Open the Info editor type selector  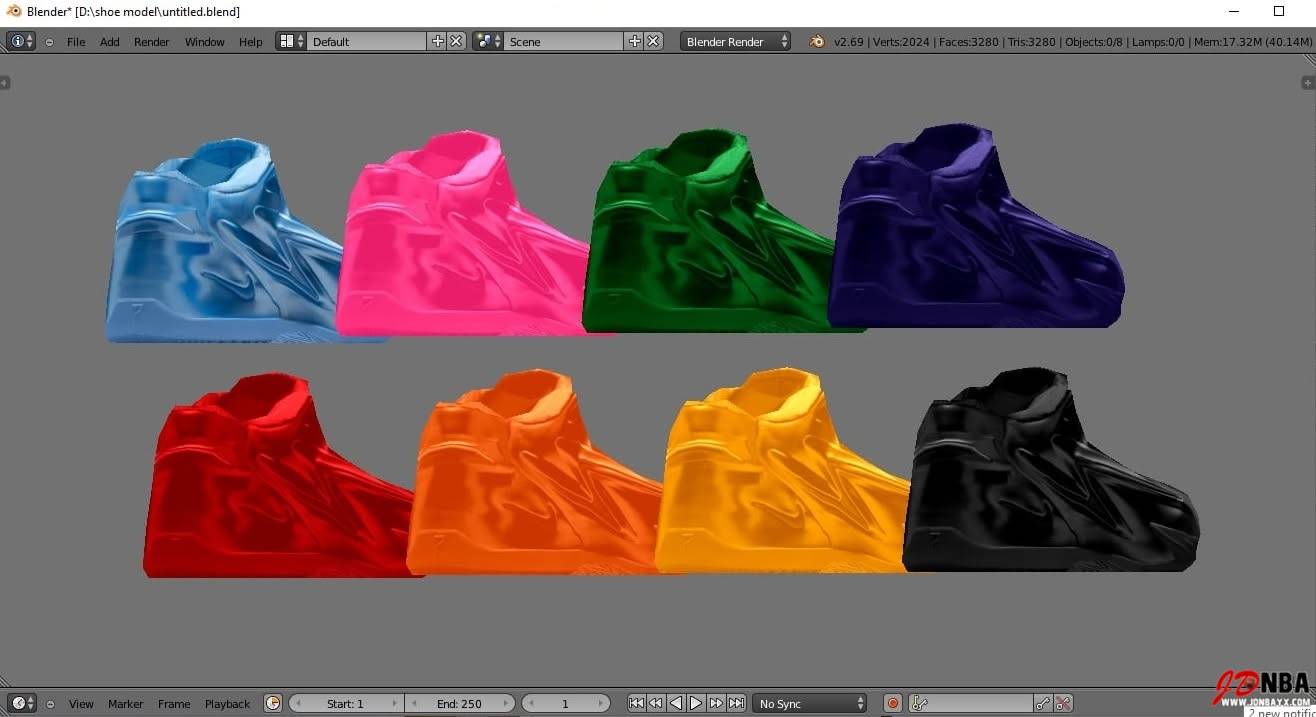21,41
